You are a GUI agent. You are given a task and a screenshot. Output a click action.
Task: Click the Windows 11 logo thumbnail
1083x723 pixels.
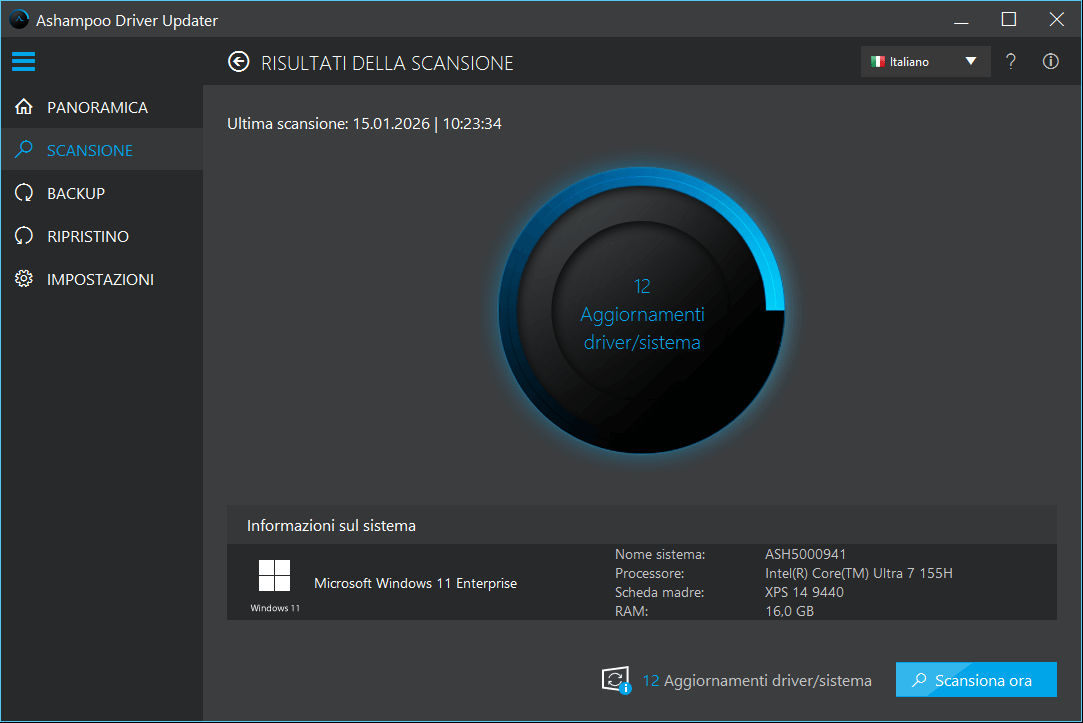click(274, 576)
